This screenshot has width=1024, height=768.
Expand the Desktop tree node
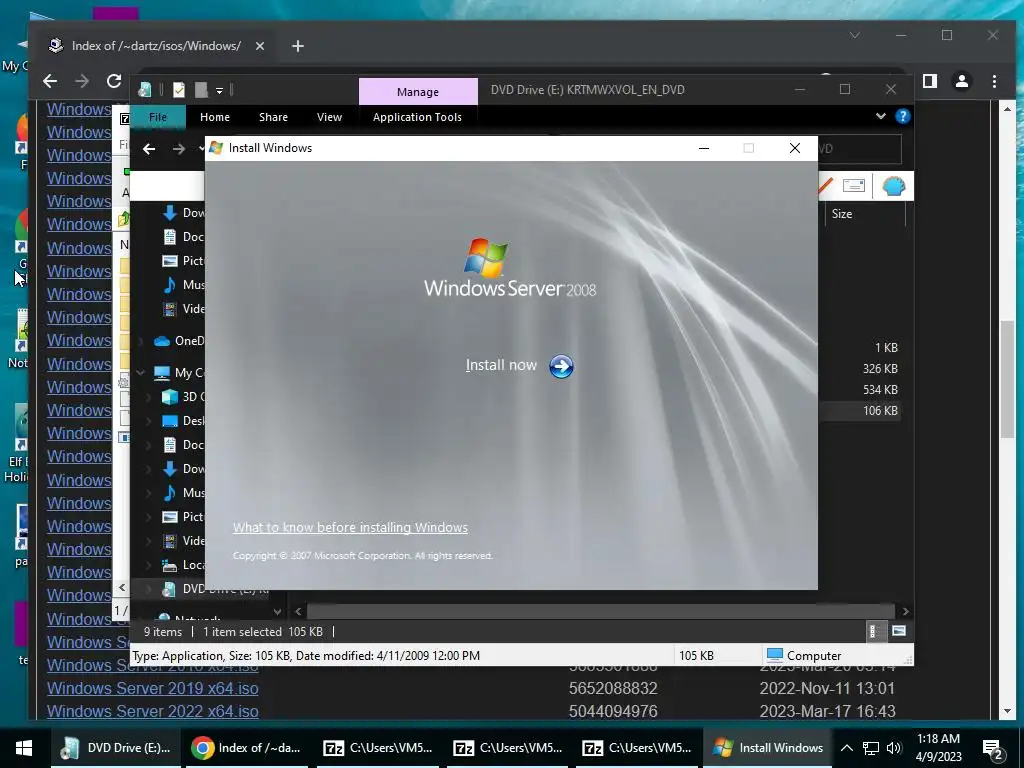point(148,421)
